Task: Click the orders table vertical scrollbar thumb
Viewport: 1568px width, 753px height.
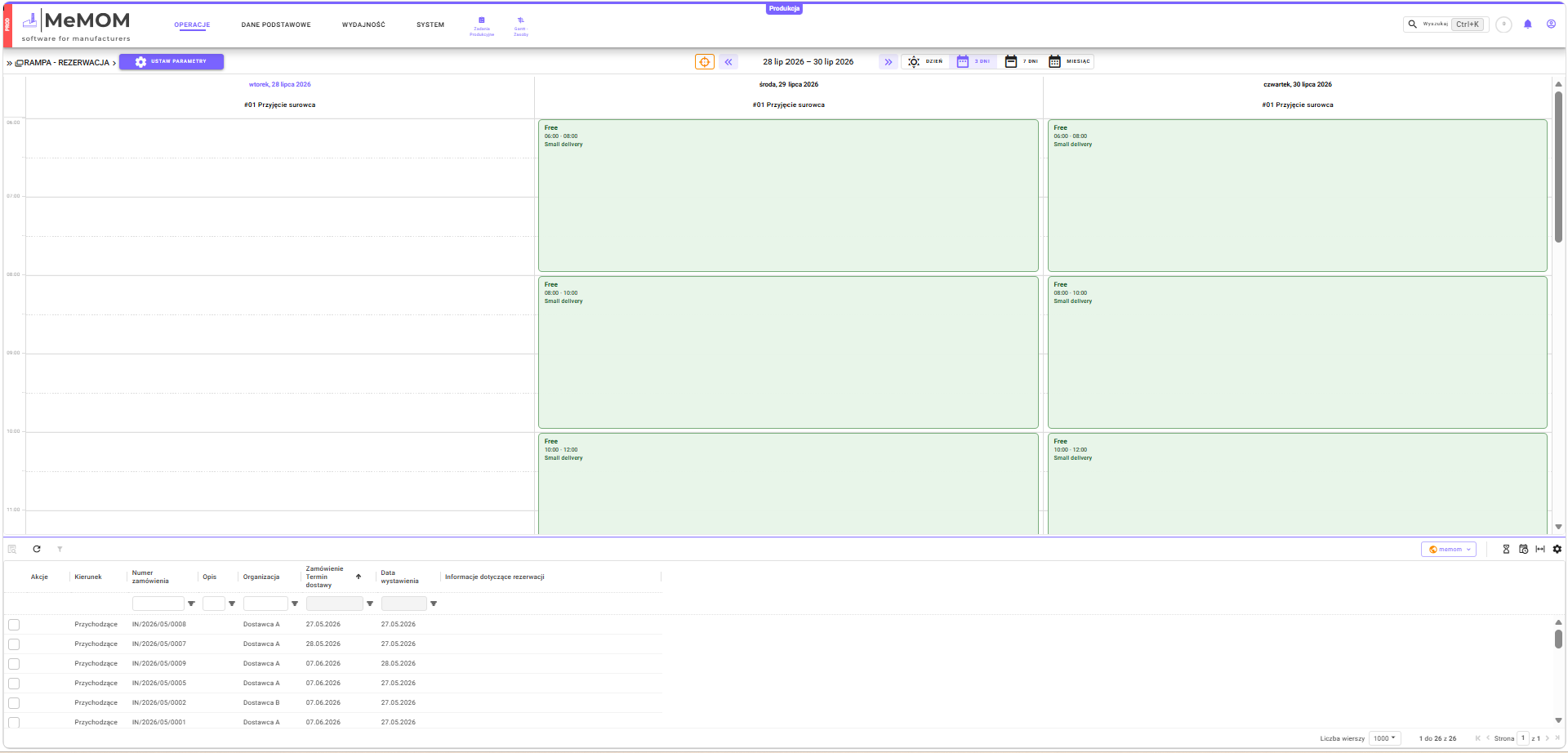Action: [x=1558, y=638]
